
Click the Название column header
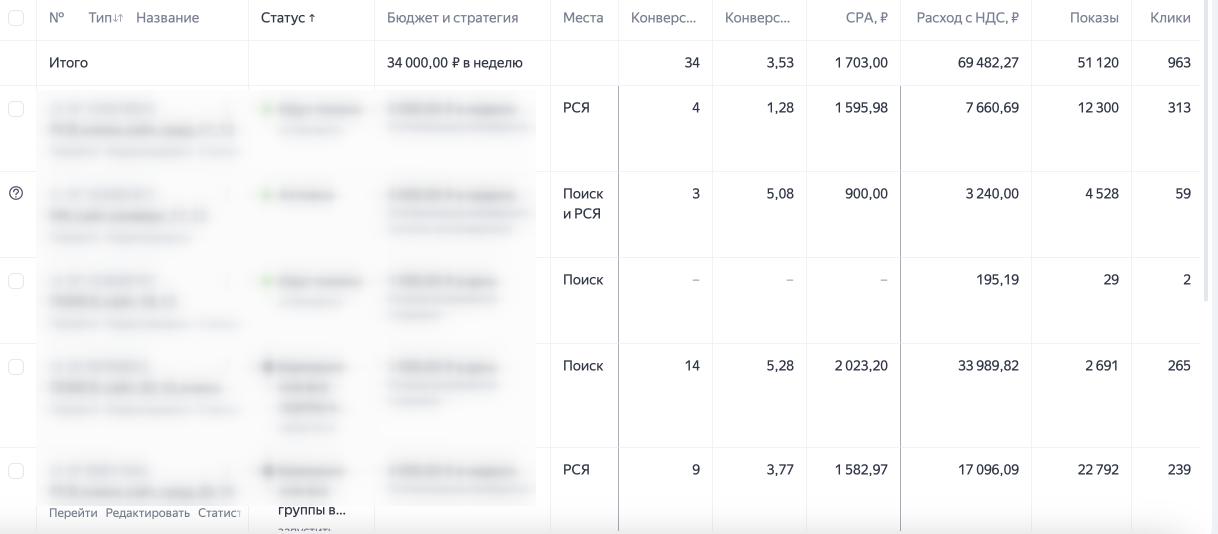click(x=167, y=18)
